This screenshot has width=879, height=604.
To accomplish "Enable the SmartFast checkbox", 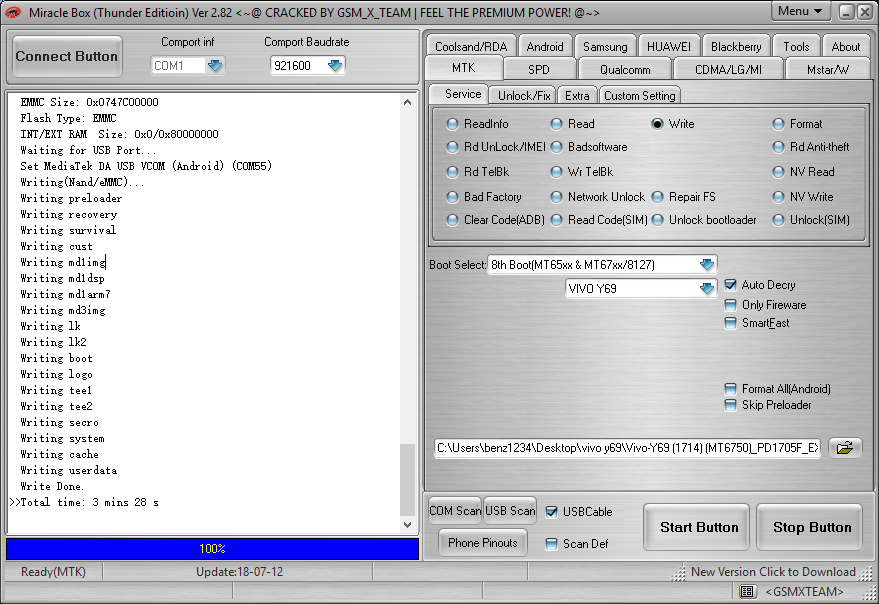I will tap(730, 323).
